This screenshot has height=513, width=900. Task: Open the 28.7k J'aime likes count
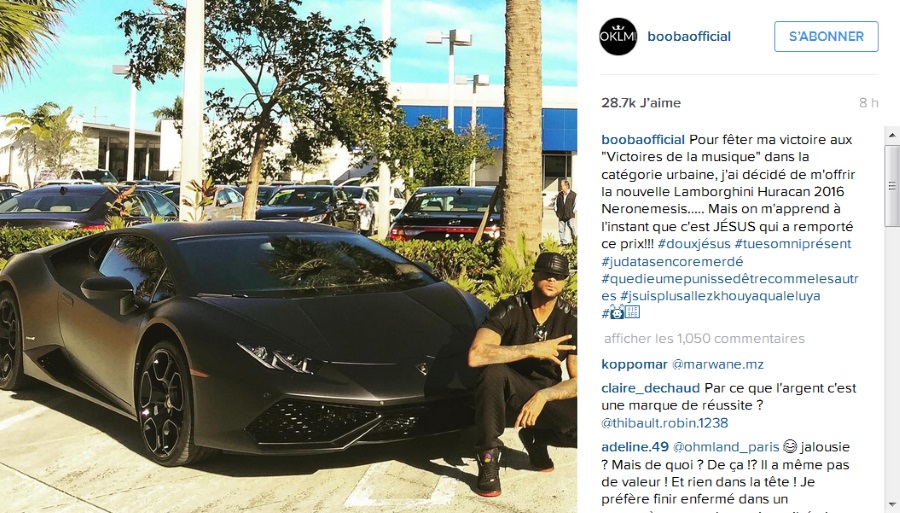pyautogui.click(x=641, y=103)
